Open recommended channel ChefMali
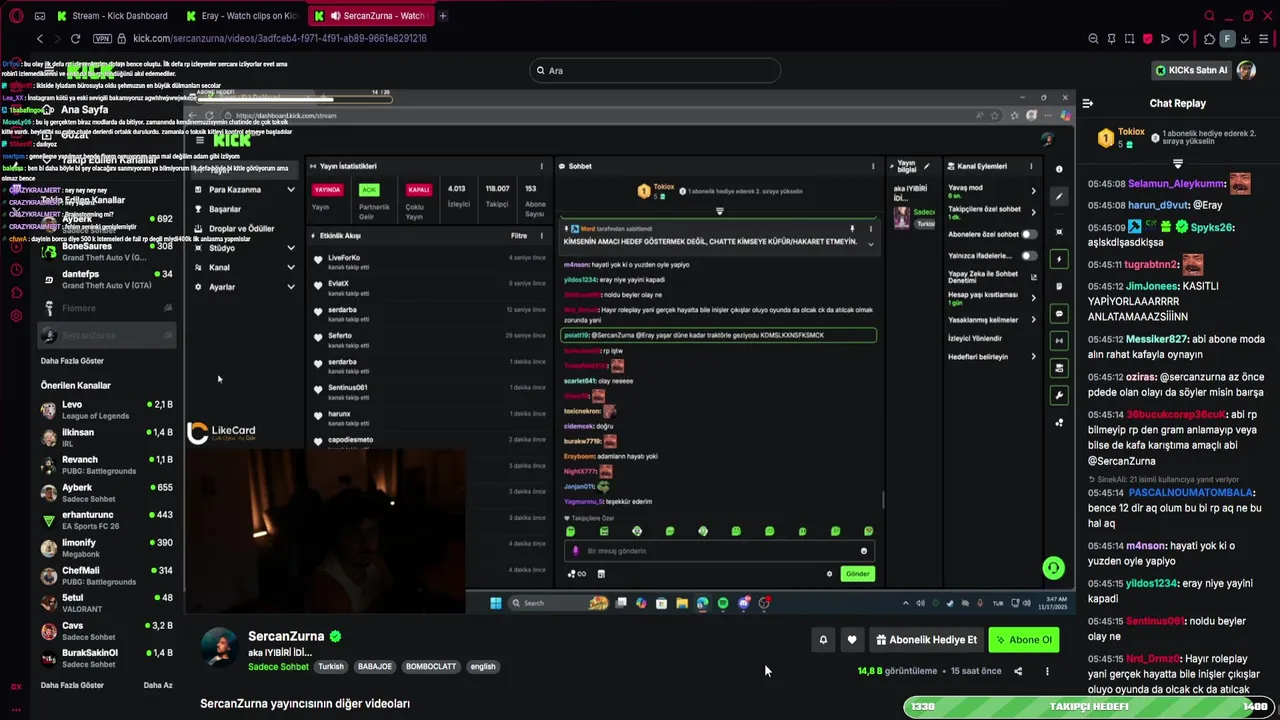 coord(107,575)
